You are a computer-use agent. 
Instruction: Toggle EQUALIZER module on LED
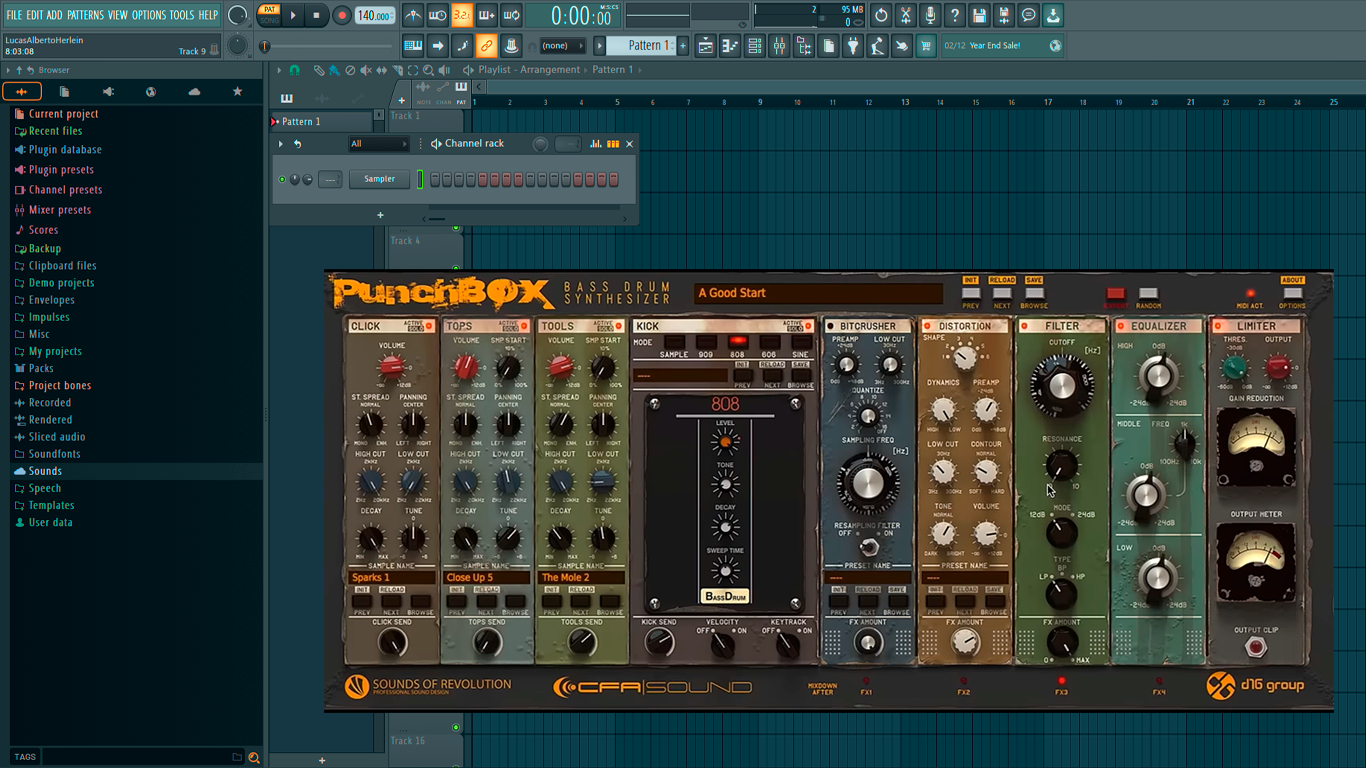[1121, 326]
